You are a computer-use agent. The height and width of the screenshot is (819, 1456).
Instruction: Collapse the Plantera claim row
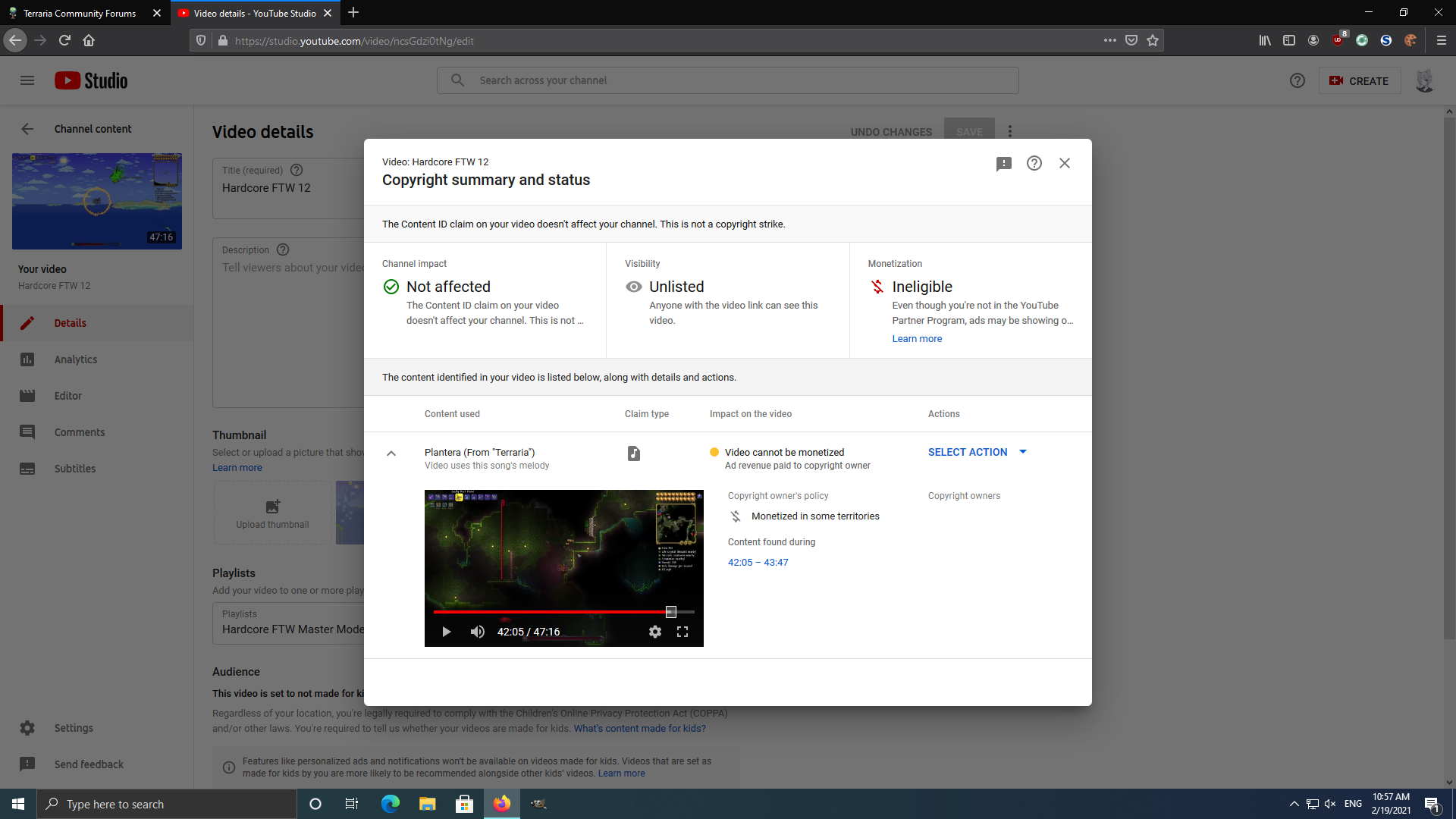(391, 453)
